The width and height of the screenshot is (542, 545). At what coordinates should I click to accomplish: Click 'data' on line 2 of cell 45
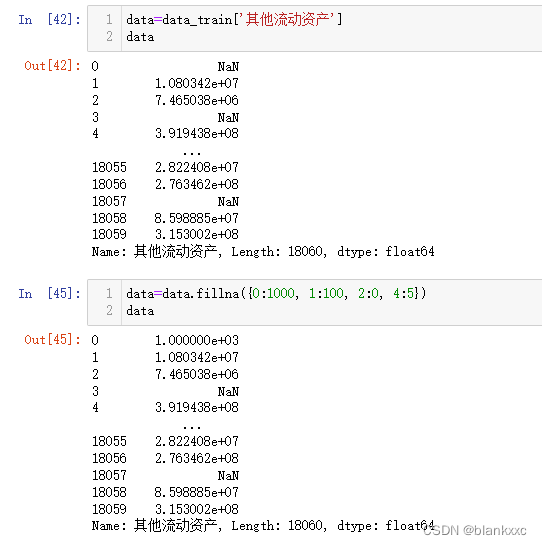pos(140,311)
